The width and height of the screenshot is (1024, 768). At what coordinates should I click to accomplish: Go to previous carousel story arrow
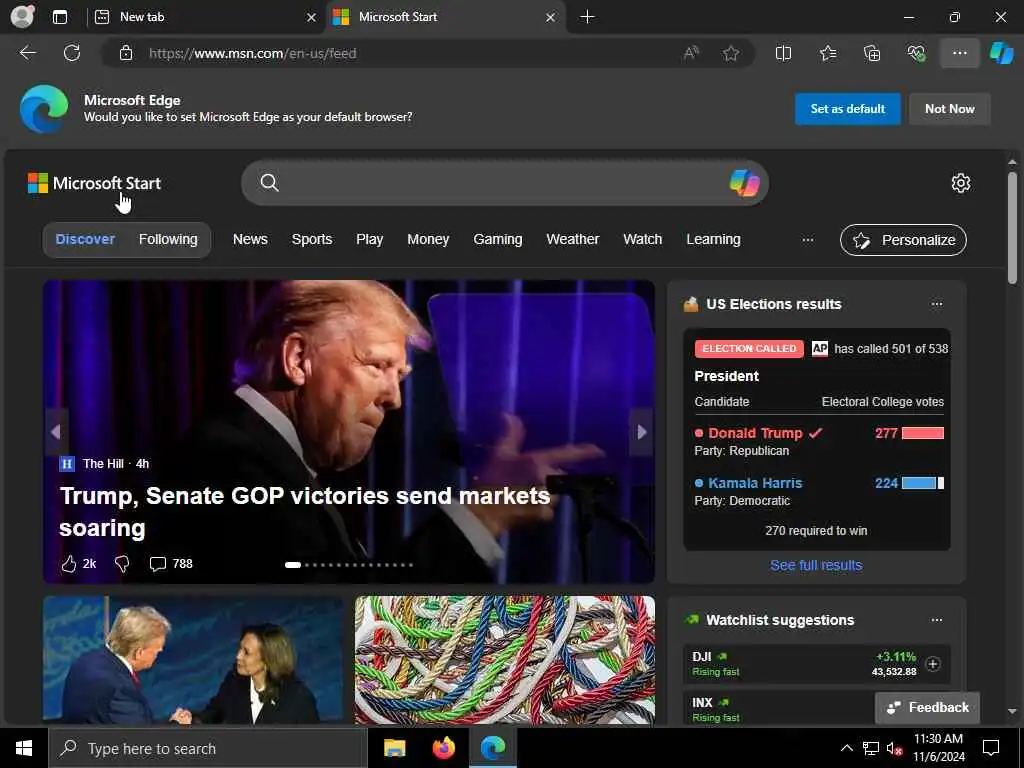click(56, 432)
